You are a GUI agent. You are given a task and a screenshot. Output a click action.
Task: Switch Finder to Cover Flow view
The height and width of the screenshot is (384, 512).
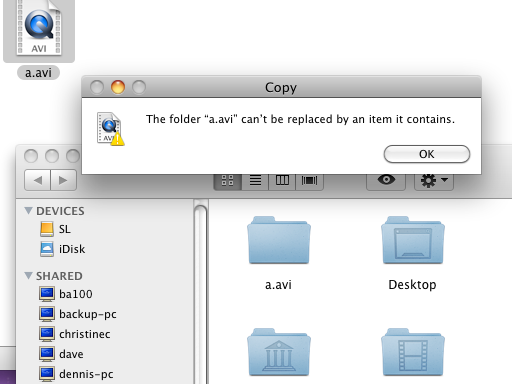click(x=309, y=180)
